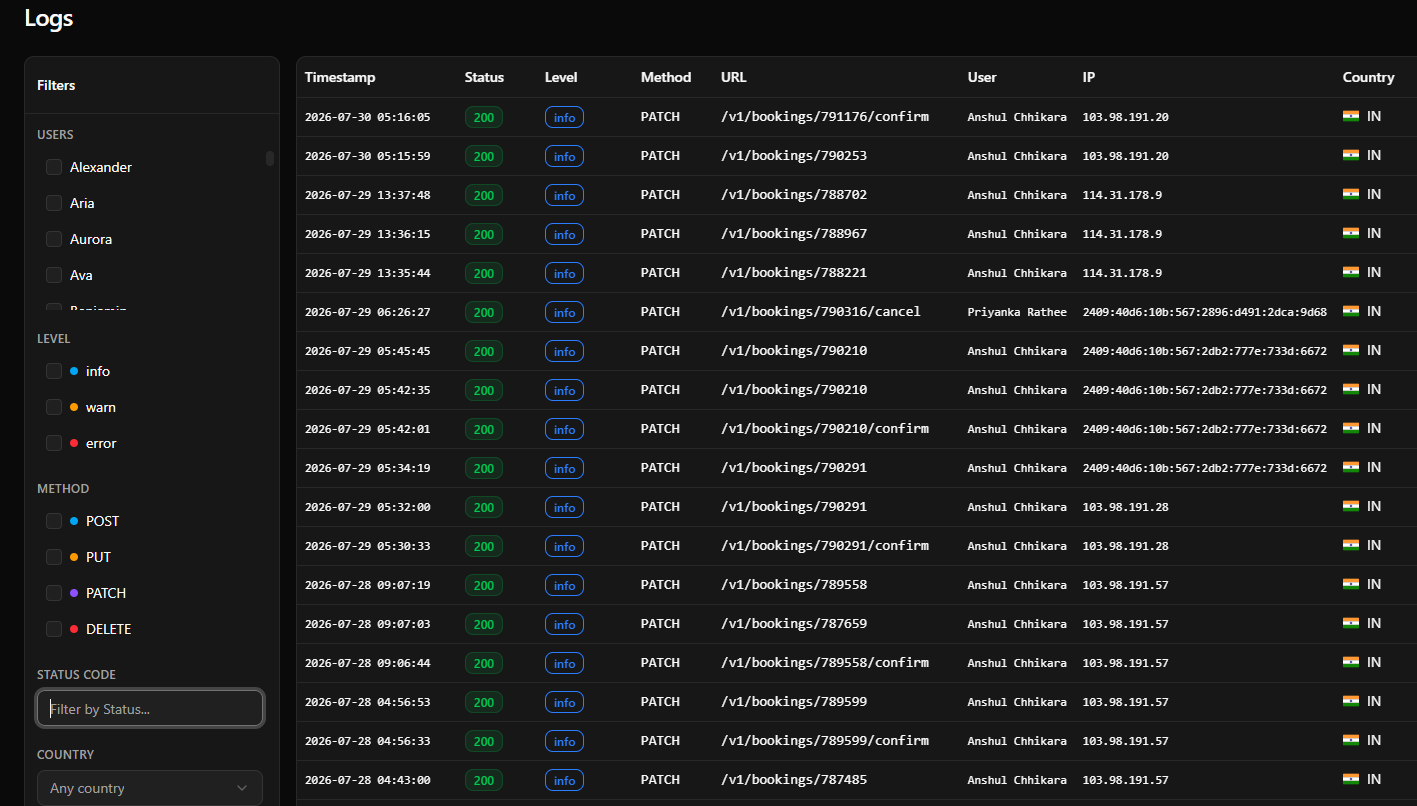The width and height of the screenshot is (1417, 806).
Task: Click timestamp 2026-07-29 05:45:45
Action: coord(368,351)
